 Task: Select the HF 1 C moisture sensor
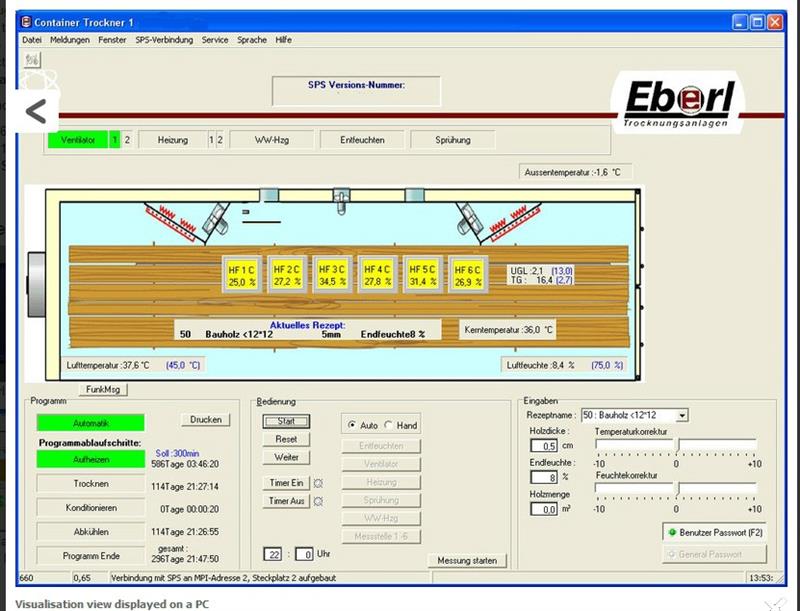pos(242,275)
